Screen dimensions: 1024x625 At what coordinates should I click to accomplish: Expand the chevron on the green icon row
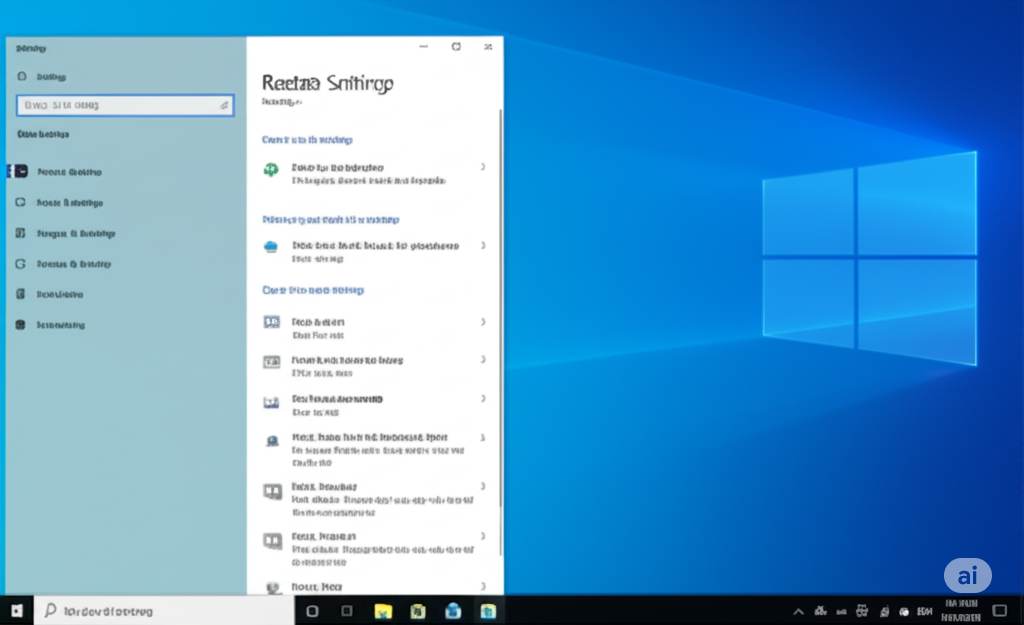click(483, 167)
